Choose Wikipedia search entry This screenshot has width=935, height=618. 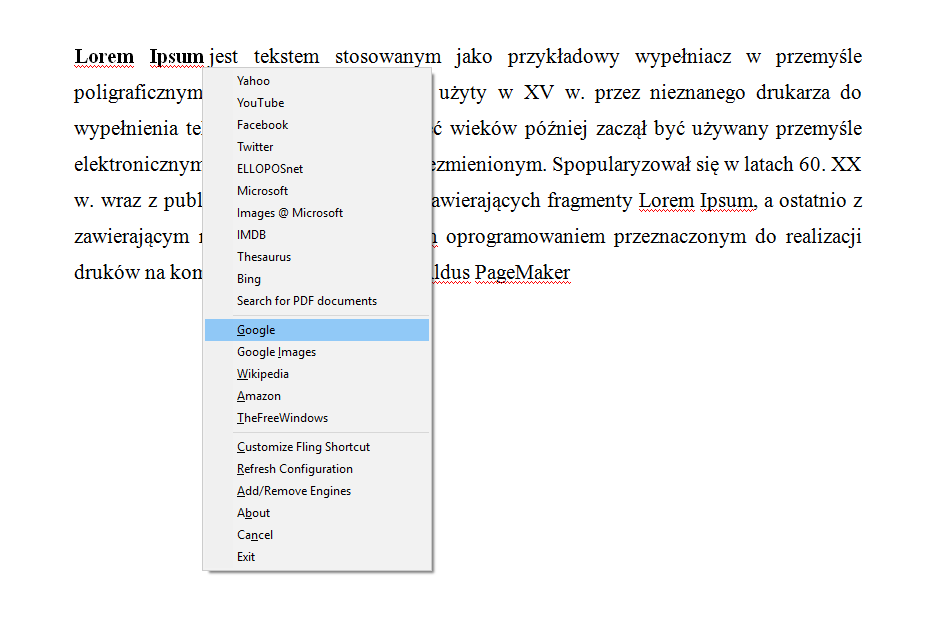click(317, 374)
